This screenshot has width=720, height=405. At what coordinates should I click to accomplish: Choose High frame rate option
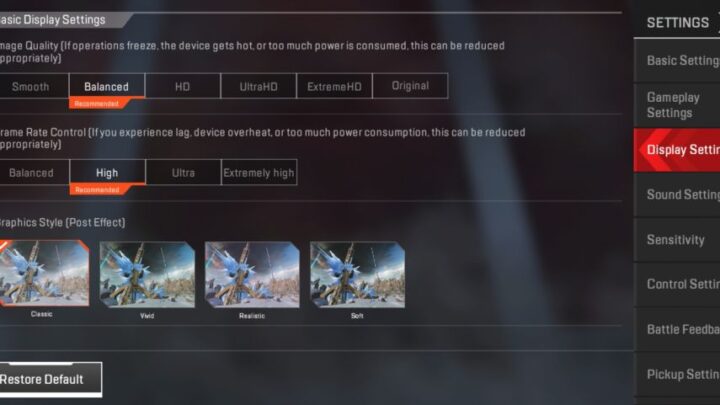pyautogui.click(x=107, y=172)
